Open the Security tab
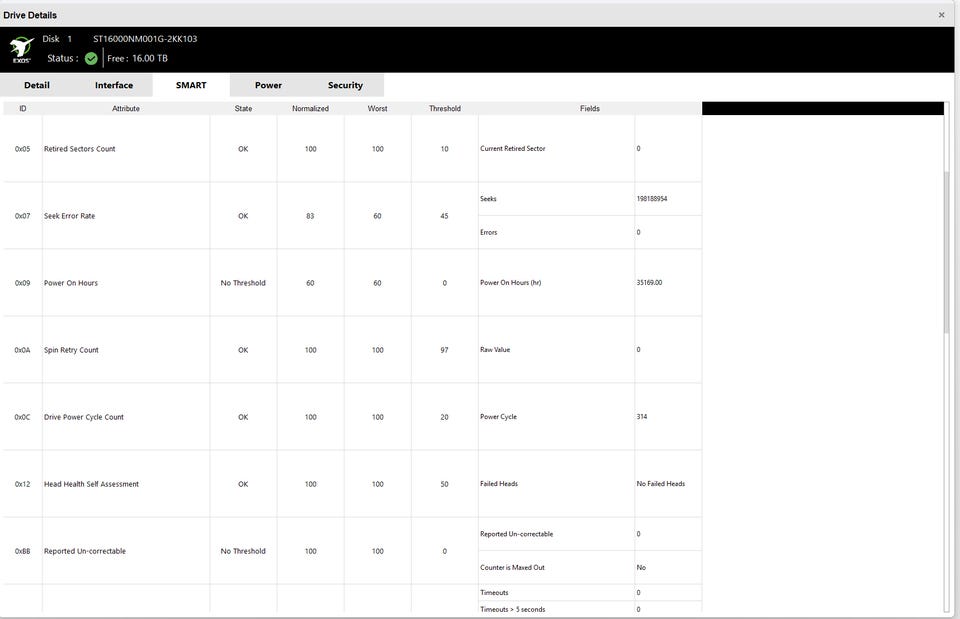960x619 pixels. point(345,85)
